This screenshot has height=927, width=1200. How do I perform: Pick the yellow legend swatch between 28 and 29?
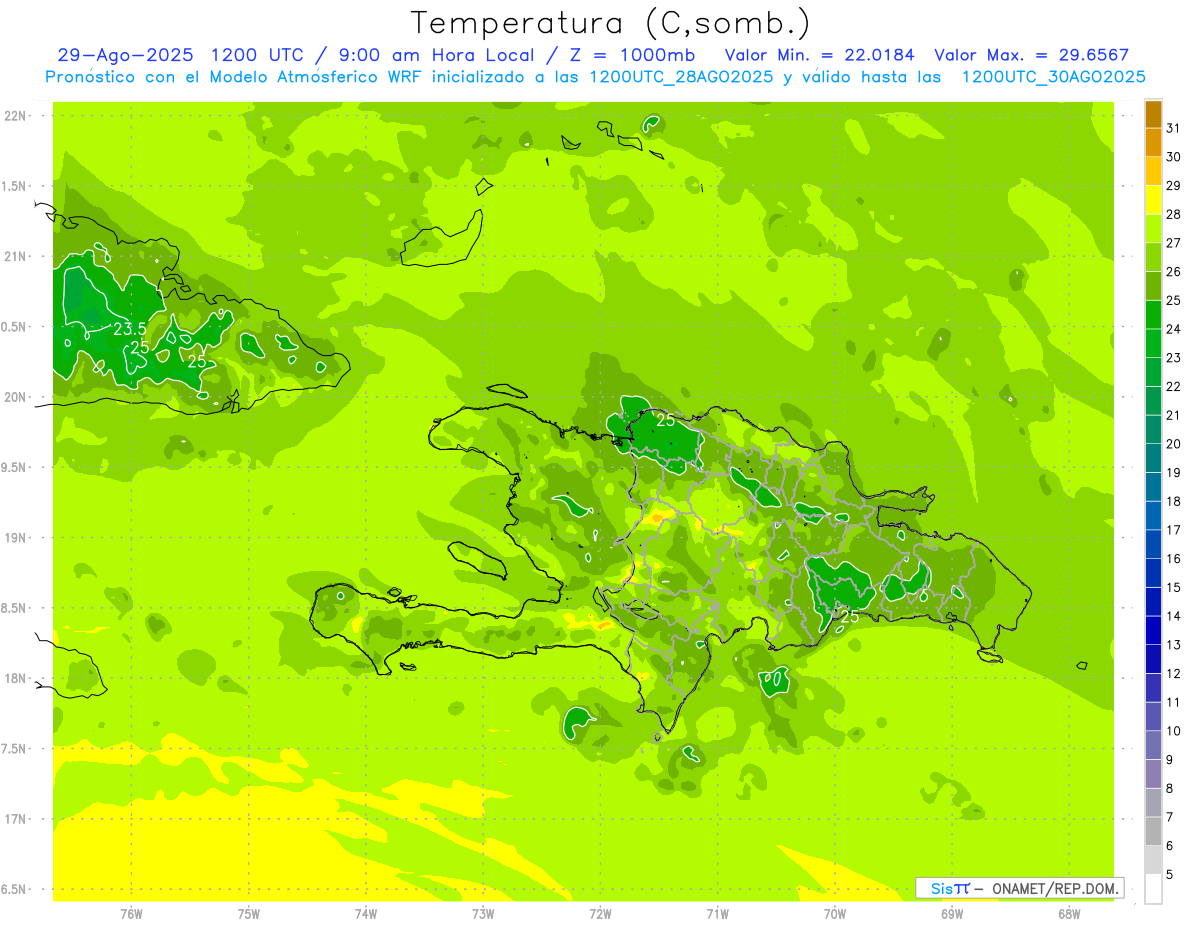click(1153, 200)
